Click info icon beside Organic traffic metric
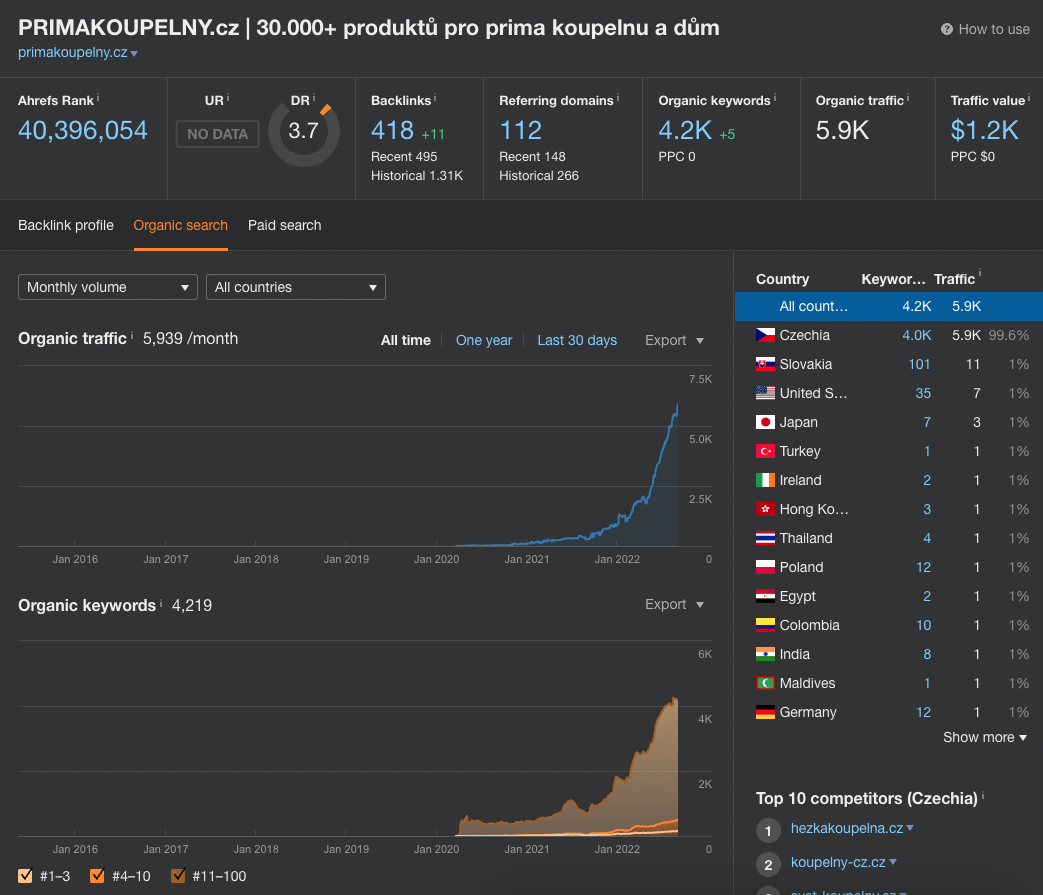Image resolution: width=1043 pixels, height=895 pixels. pyautogui.click(x=908, y=98)
